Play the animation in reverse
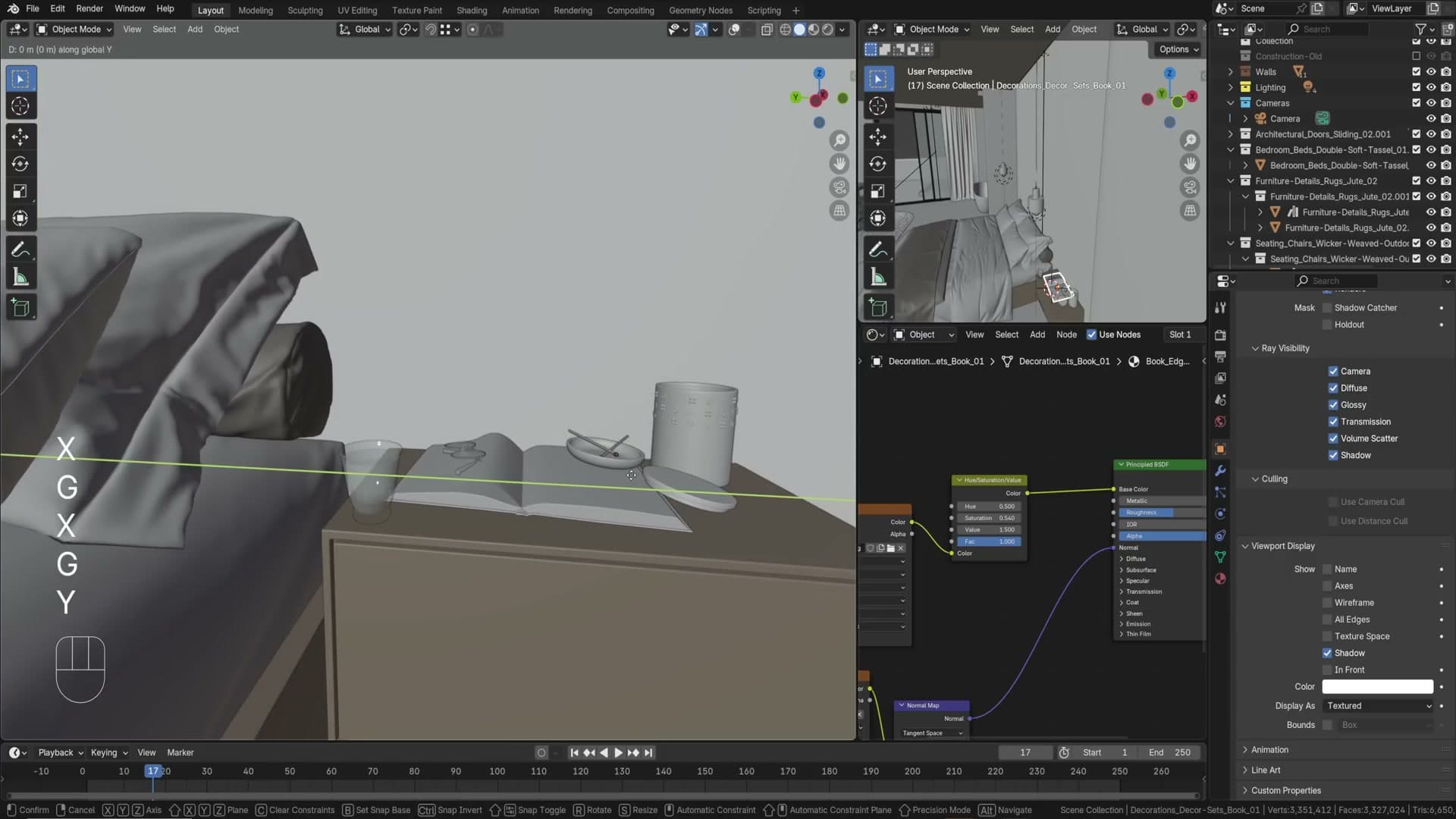Viewport: 1456px width, 819px height. click(x=604, y=753)
